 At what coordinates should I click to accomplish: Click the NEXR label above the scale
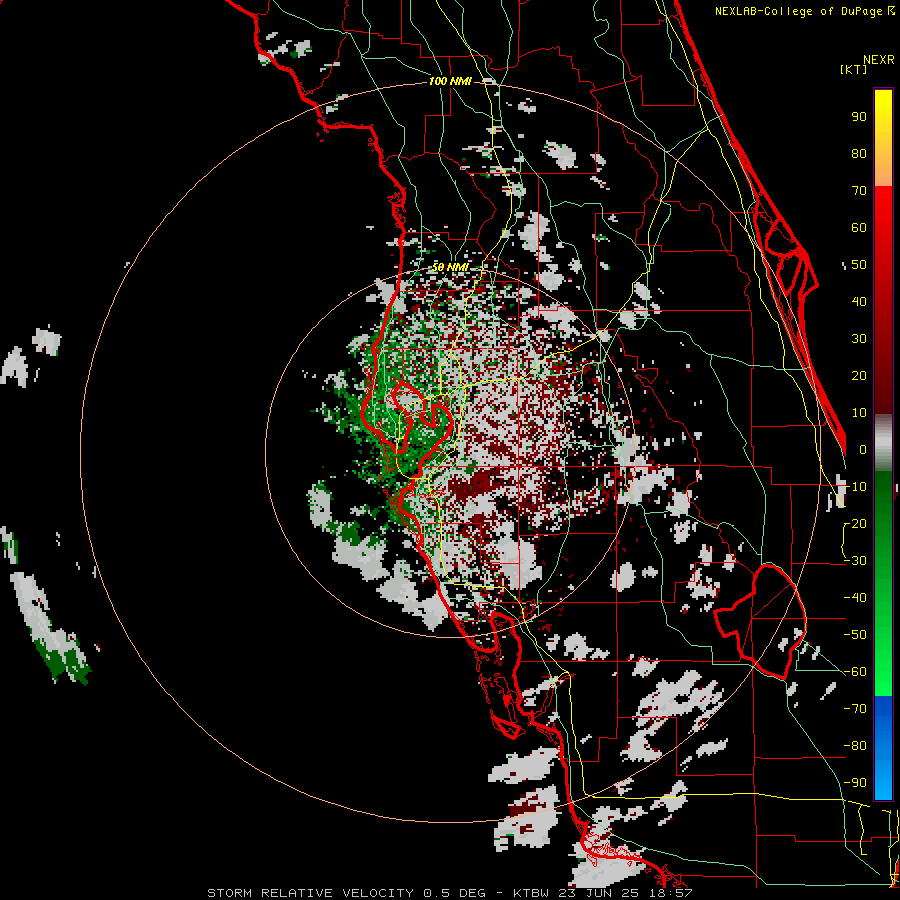(x=879, y=60)
